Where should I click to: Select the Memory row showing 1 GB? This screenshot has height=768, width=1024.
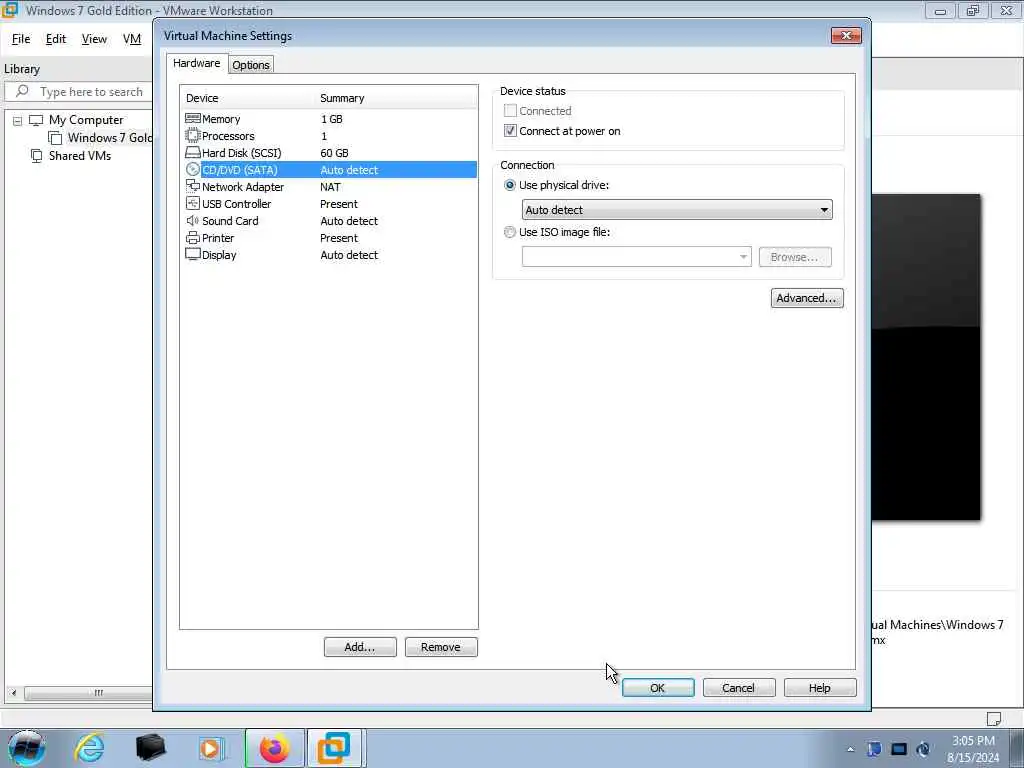(x=330, y=119)
